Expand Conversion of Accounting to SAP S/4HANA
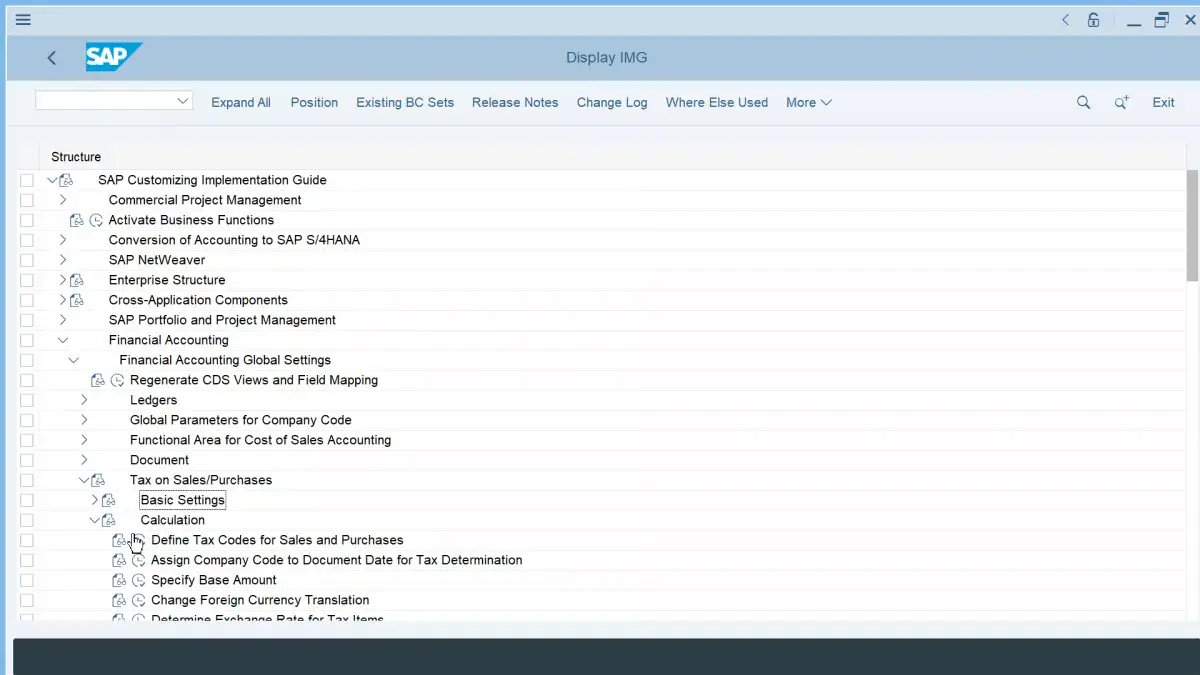The image size is (1200, 675). (x=63, y=240)
